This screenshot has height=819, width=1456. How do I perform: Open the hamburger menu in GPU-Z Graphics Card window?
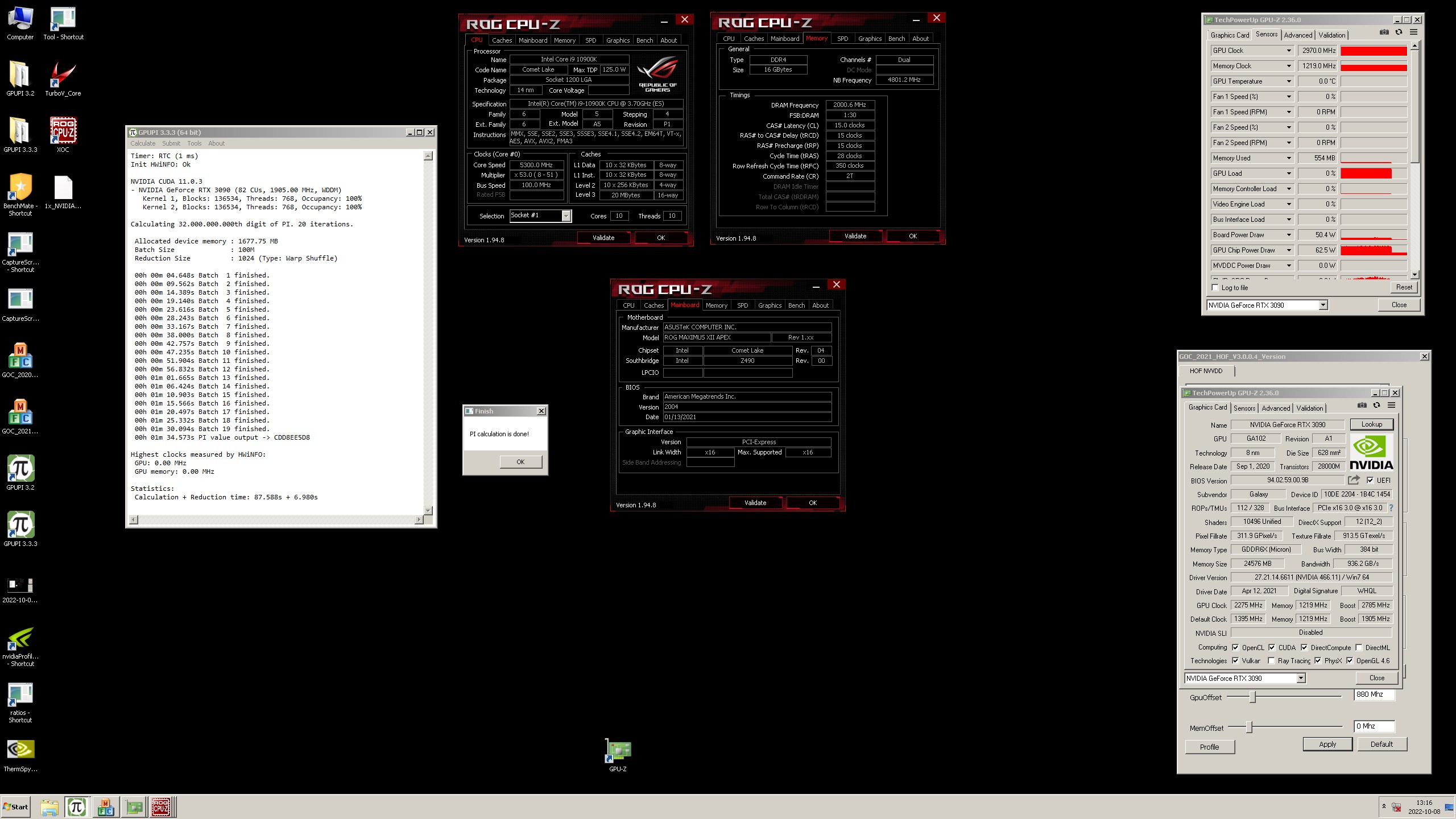coord(1391,405)
